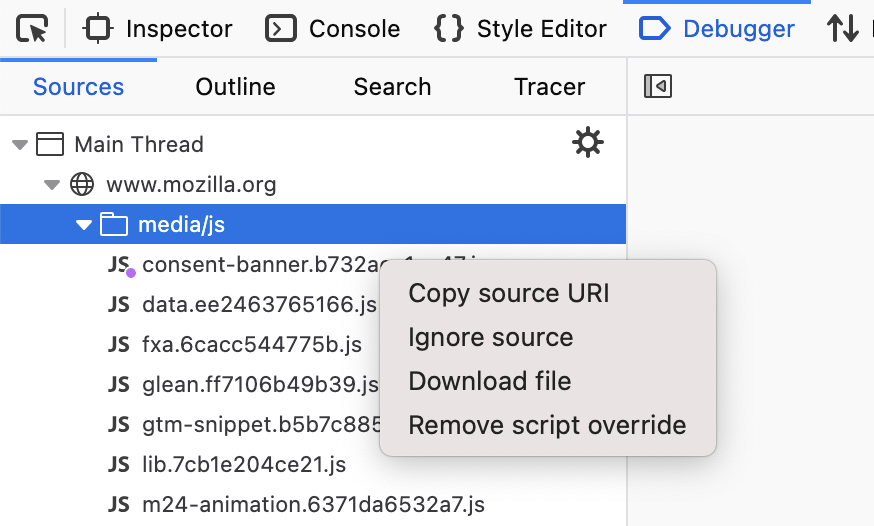Image resolution: width=874 pixels, height=526 pixels.
Task: Click the folder icon beside media/js
Action: 114,224
